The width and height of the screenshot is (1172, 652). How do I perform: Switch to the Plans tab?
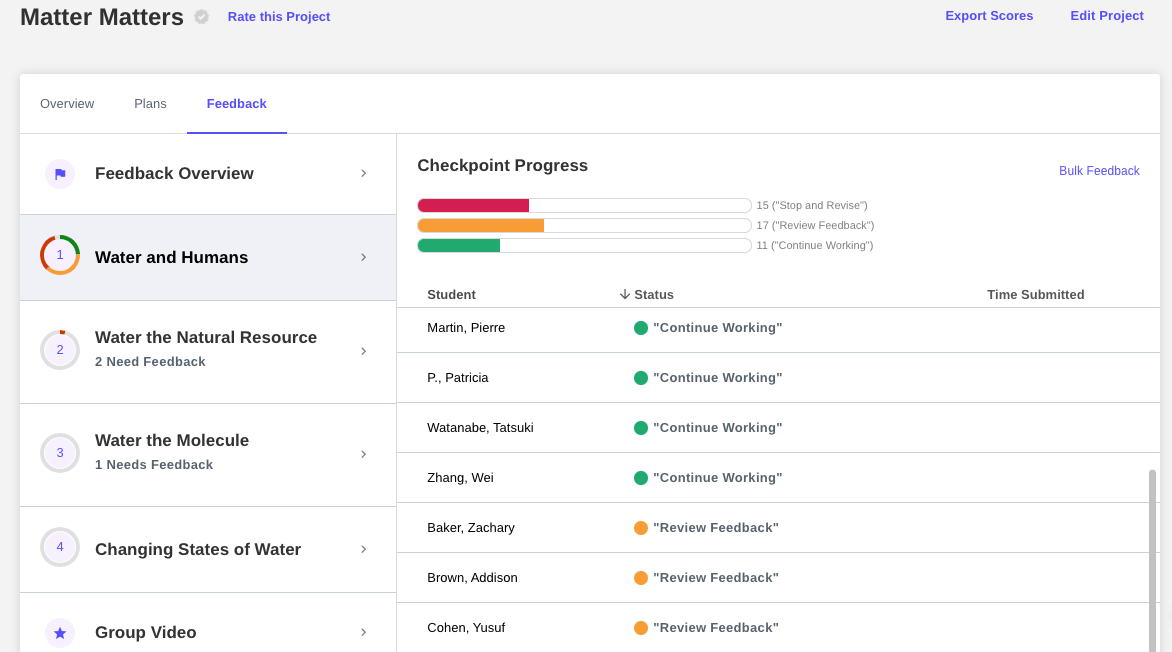click(150, 104)
